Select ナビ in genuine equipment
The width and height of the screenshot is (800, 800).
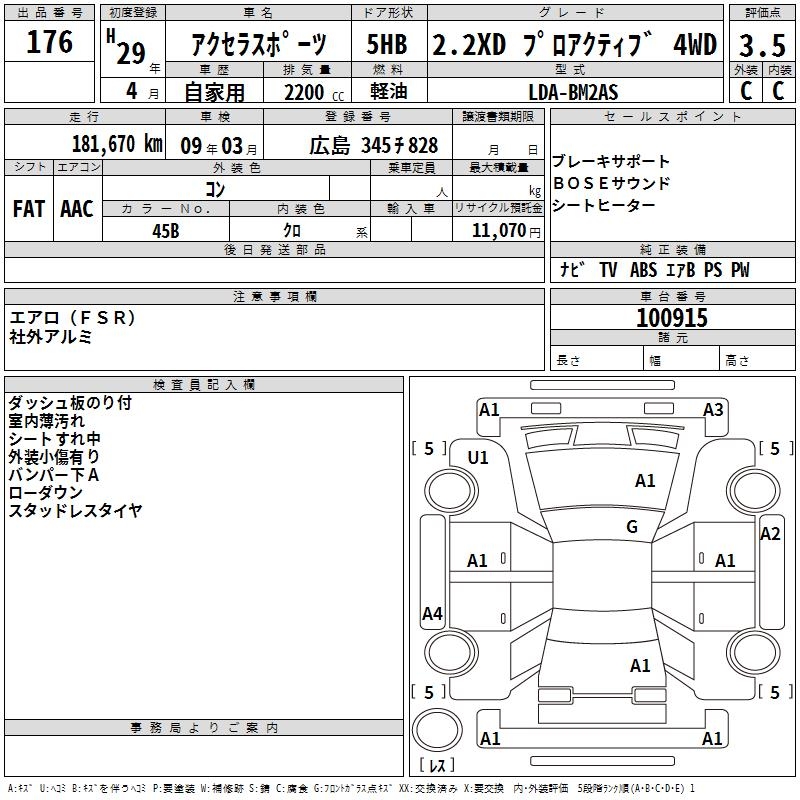pos(572,269)
